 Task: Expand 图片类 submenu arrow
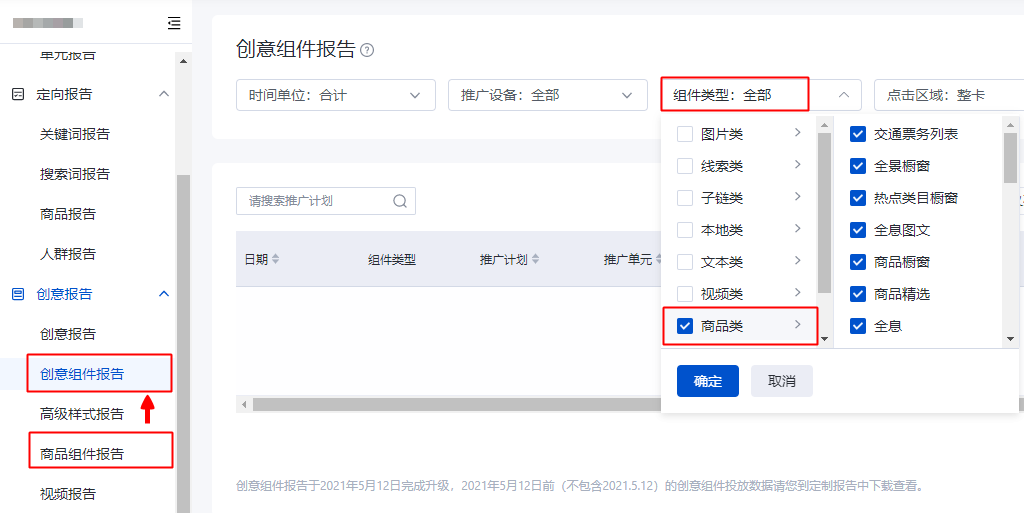pyautogui.click(x=797, y=133)
